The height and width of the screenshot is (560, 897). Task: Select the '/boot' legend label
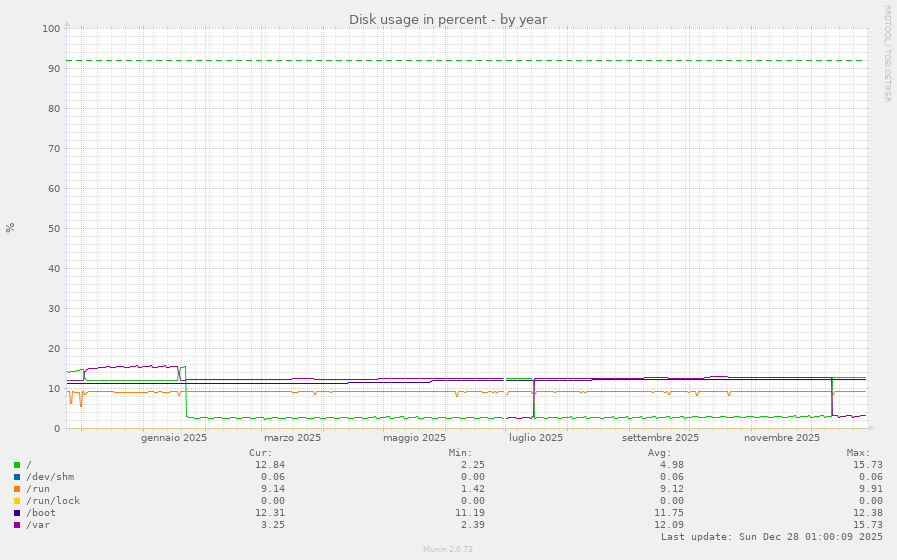coord(41,513)
